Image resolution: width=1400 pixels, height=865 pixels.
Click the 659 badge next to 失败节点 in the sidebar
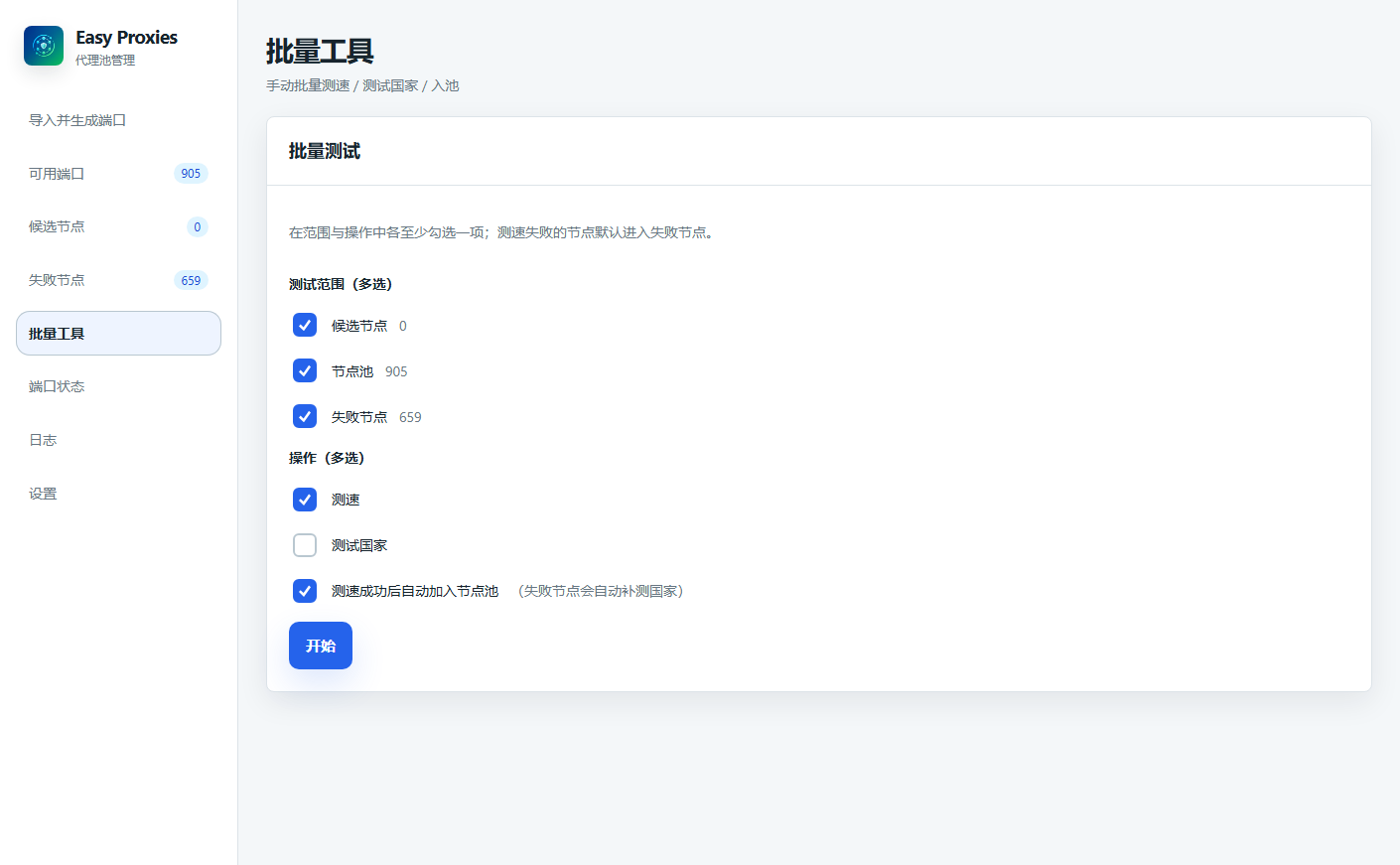click(x=191, y=280)
